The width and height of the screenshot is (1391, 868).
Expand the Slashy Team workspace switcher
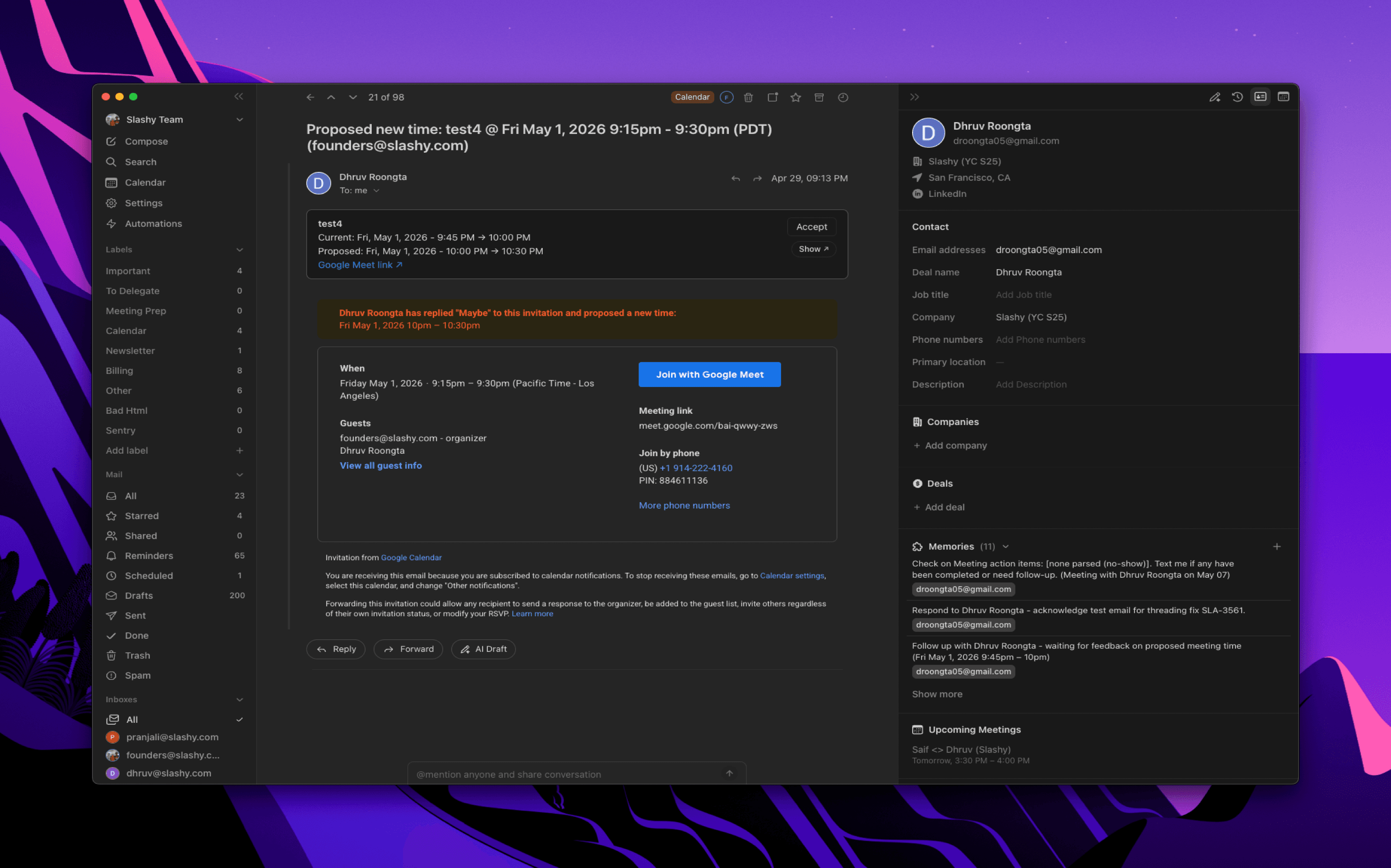[240, 119]
